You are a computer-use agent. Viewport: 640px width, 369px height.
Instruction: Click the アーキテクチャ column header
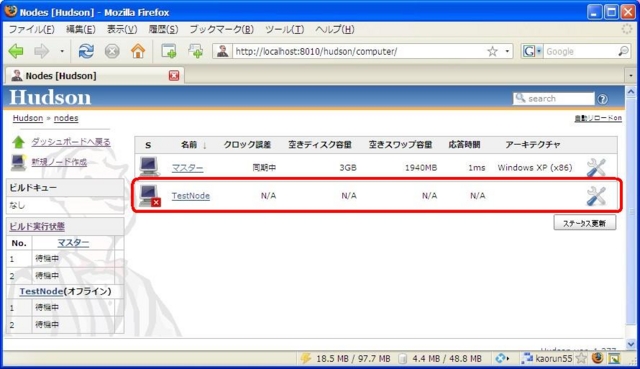pos(533,144)
